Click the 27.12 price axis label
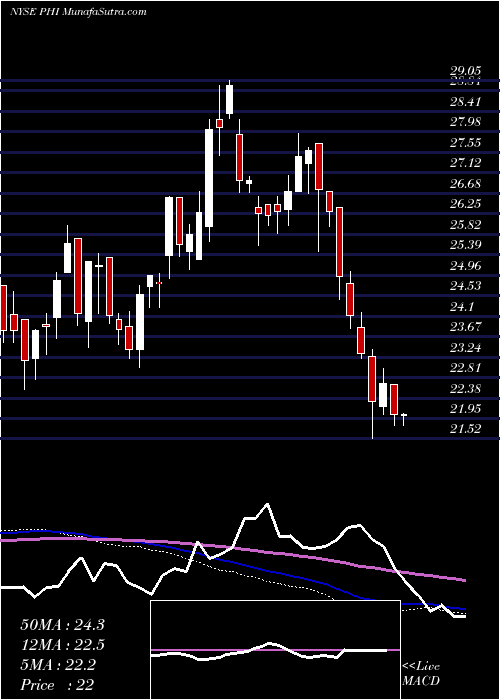 pos(465,163)
